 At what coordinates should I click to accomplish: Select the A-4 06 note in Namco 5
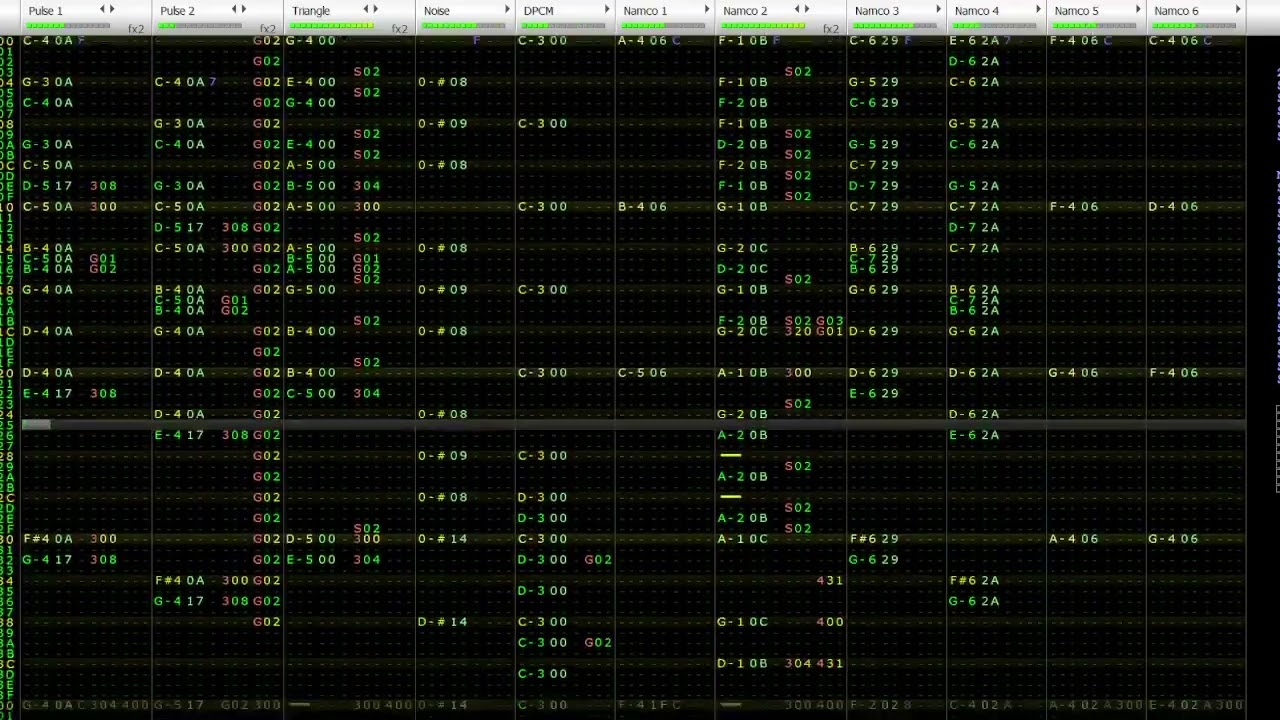(1074, 539)
